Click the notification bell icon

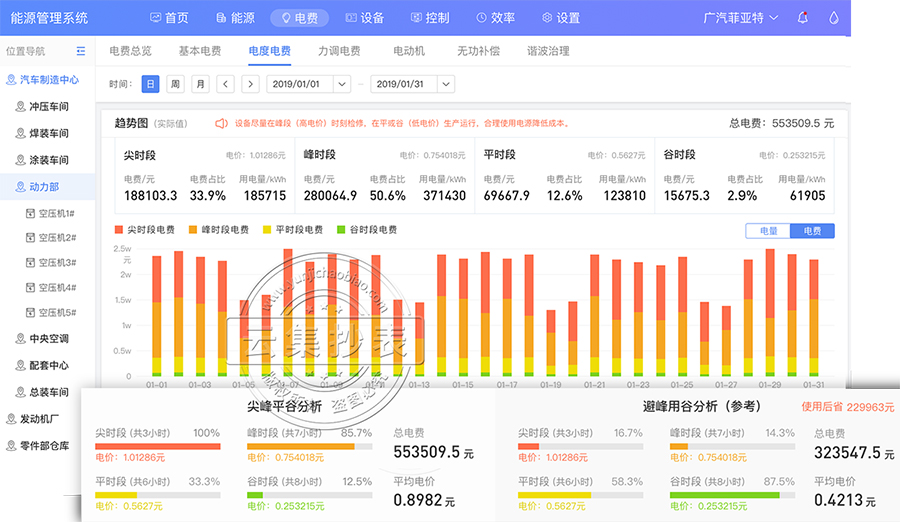click(803, 18)
